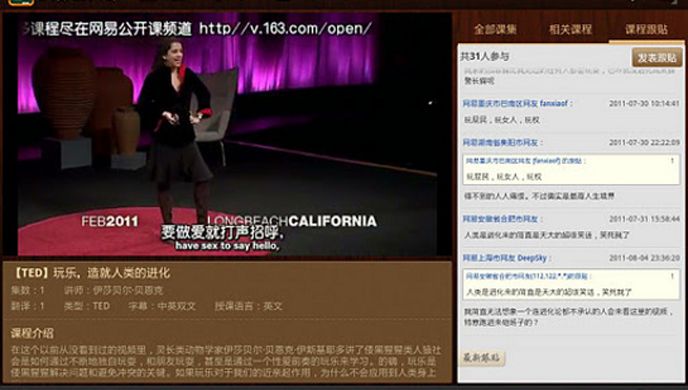Click the quoted fanxiaof 原贴 box

click(x=571, y=169)
